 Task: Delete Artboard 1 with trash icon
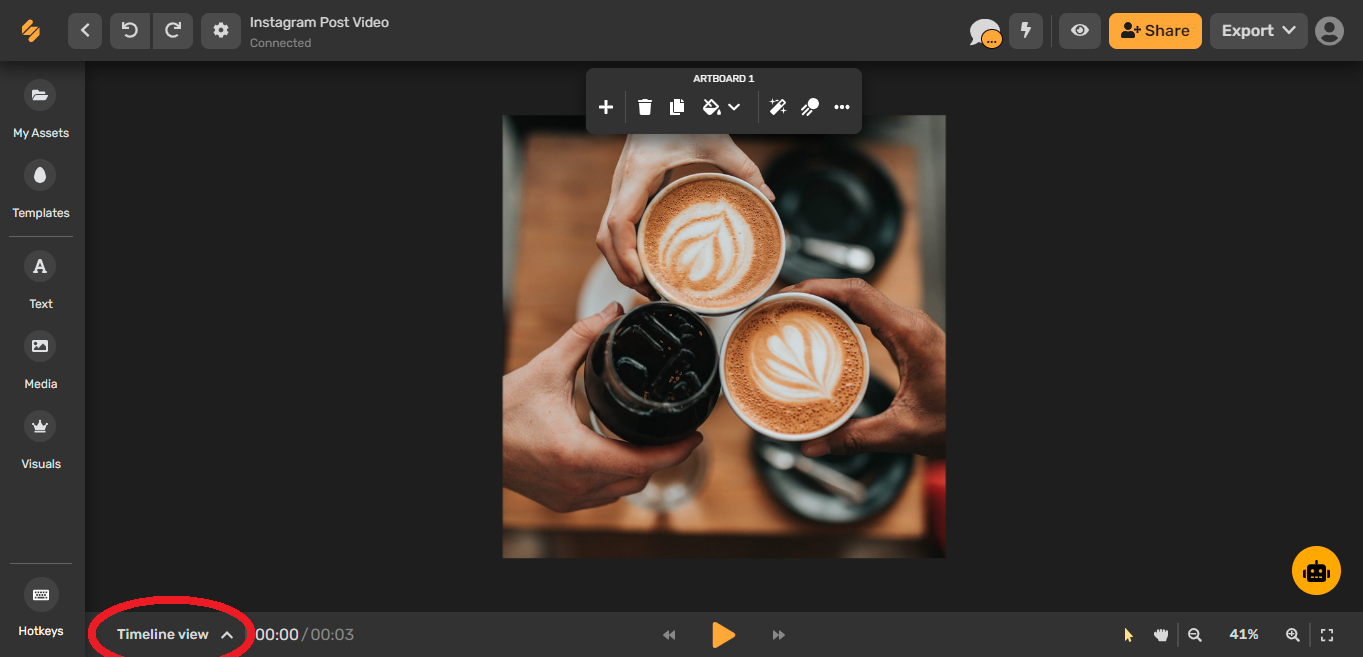coord(645,107)
